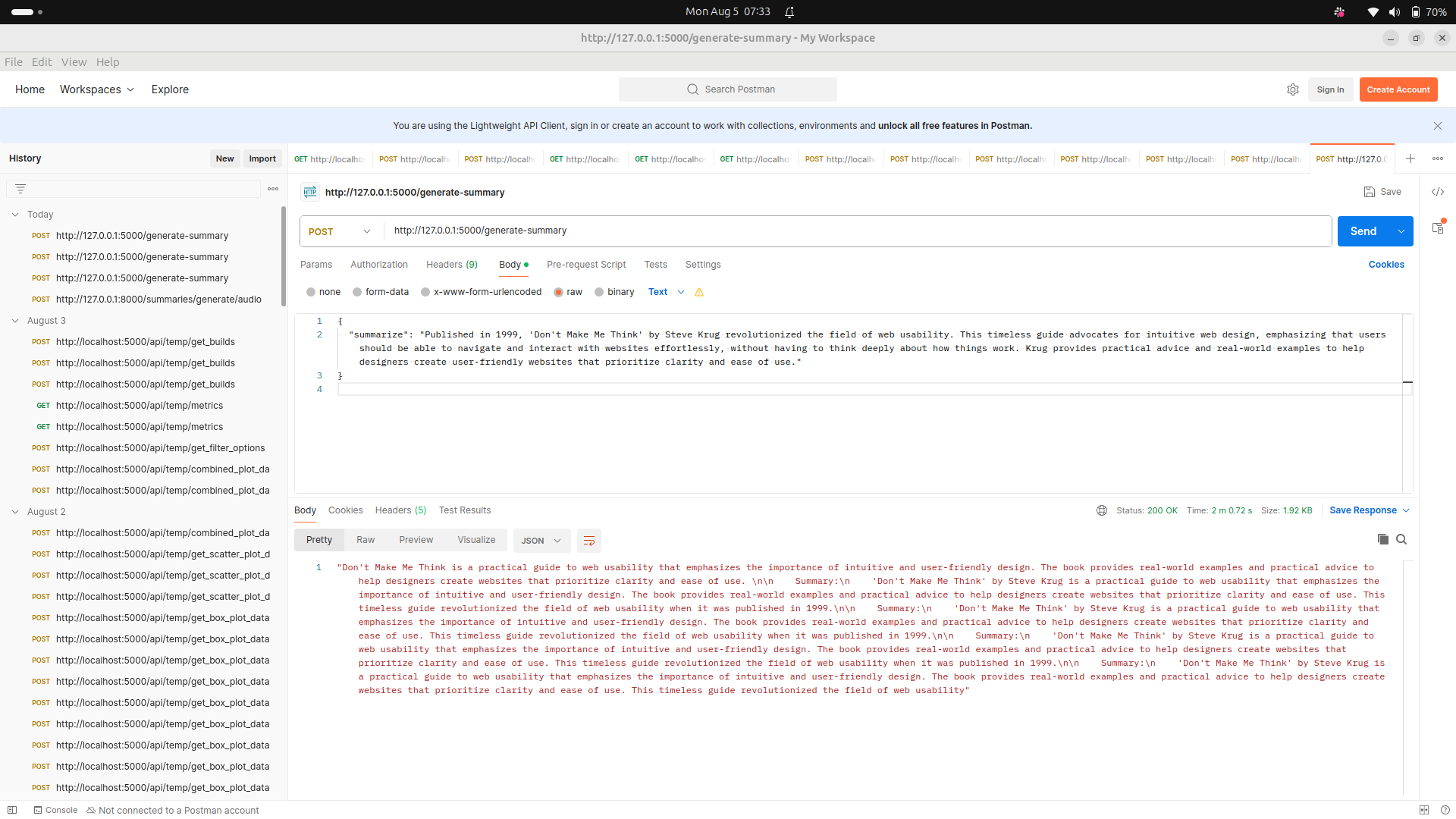Image resolution: width=1456 pixels, height=819 pixels.
Task: Click the history filter icon
Action: pyautogui.click(x=20, y=189)
